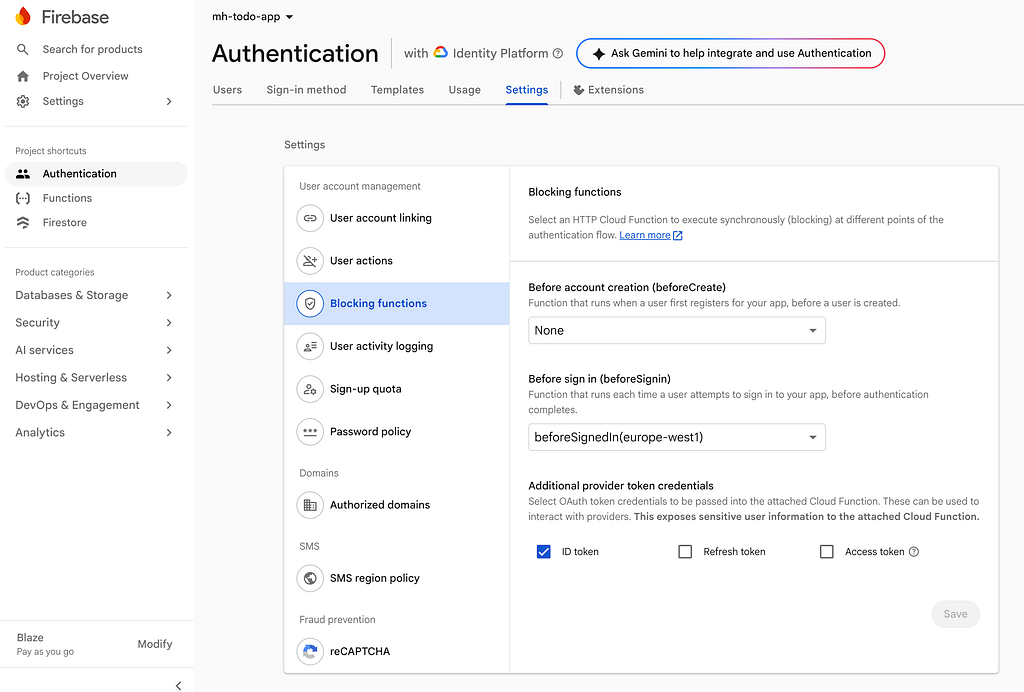
Task: Click the Learn more link
Action: 645,235
